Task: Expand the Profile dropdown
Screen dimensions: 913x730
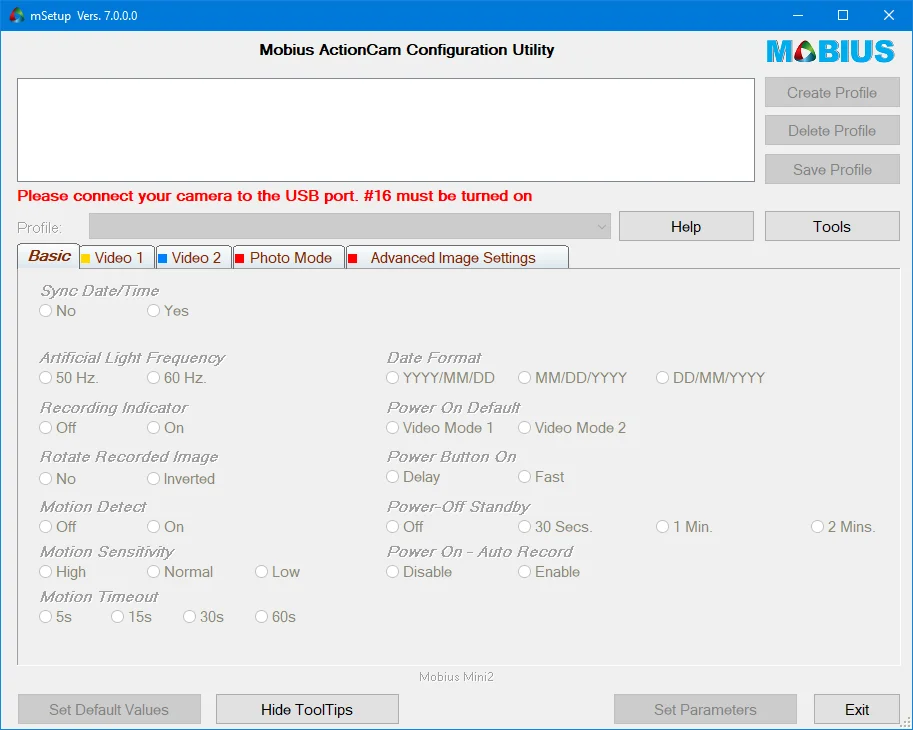Action: [349, 226]
